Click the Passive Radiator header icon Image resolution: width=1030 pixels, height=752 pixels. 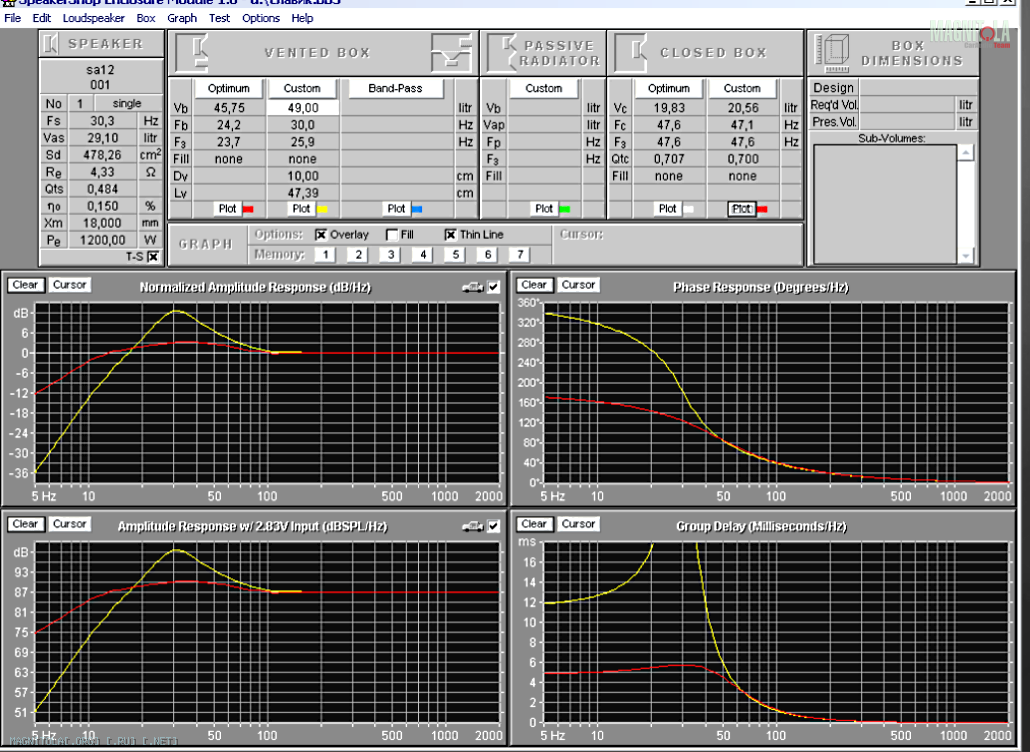(x=503, y=53)
